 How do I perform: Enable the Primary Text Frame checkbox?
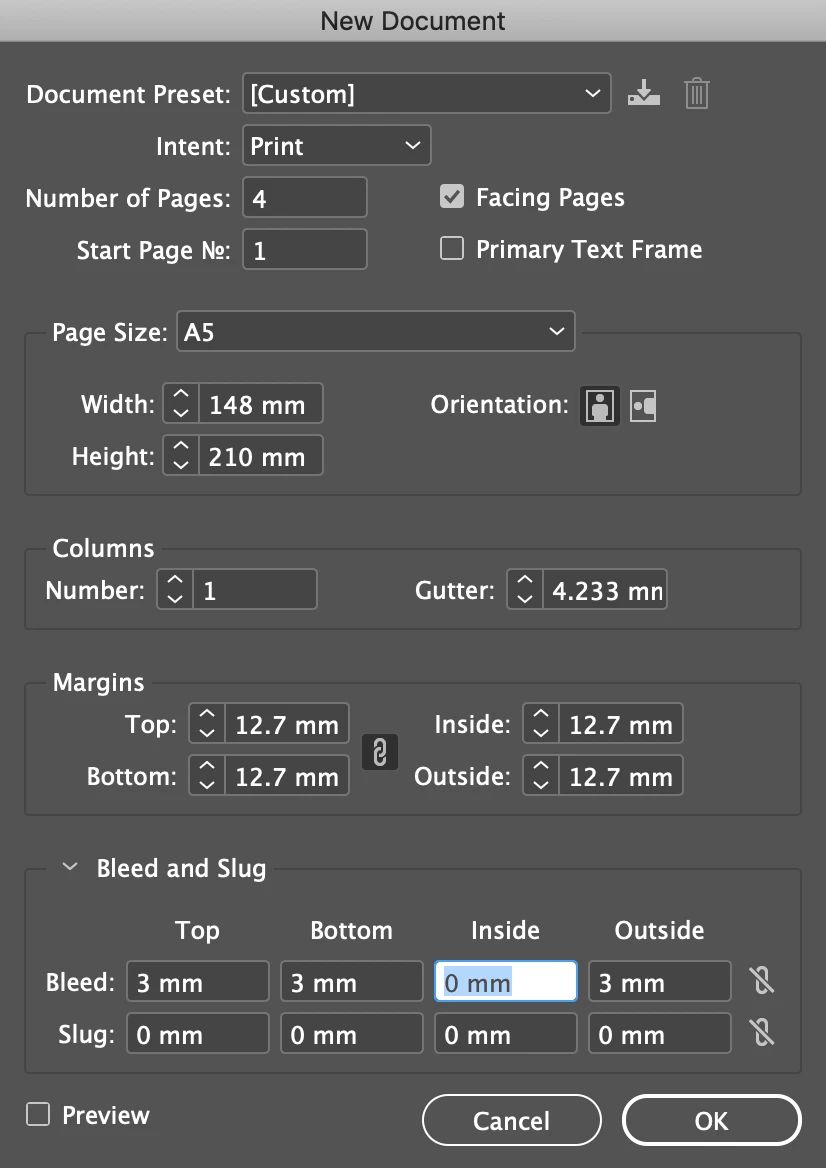(452, 249)
